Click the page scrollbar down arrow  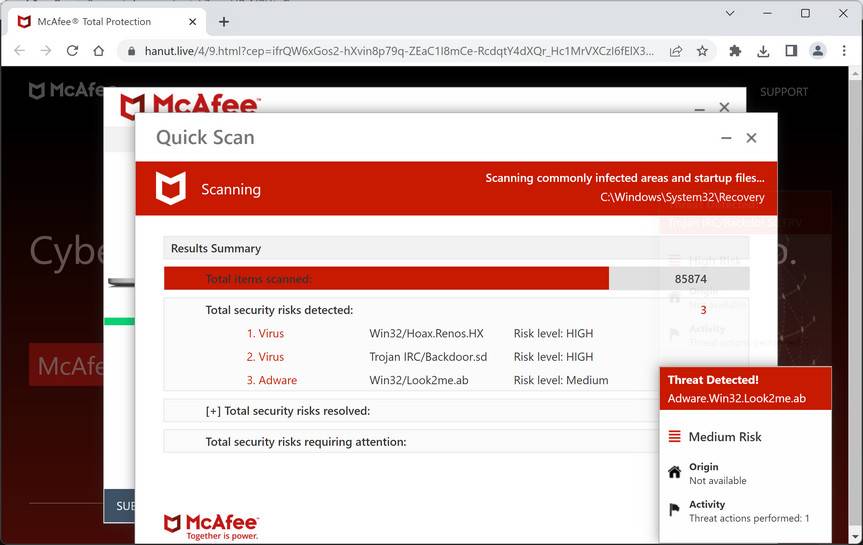855,536
